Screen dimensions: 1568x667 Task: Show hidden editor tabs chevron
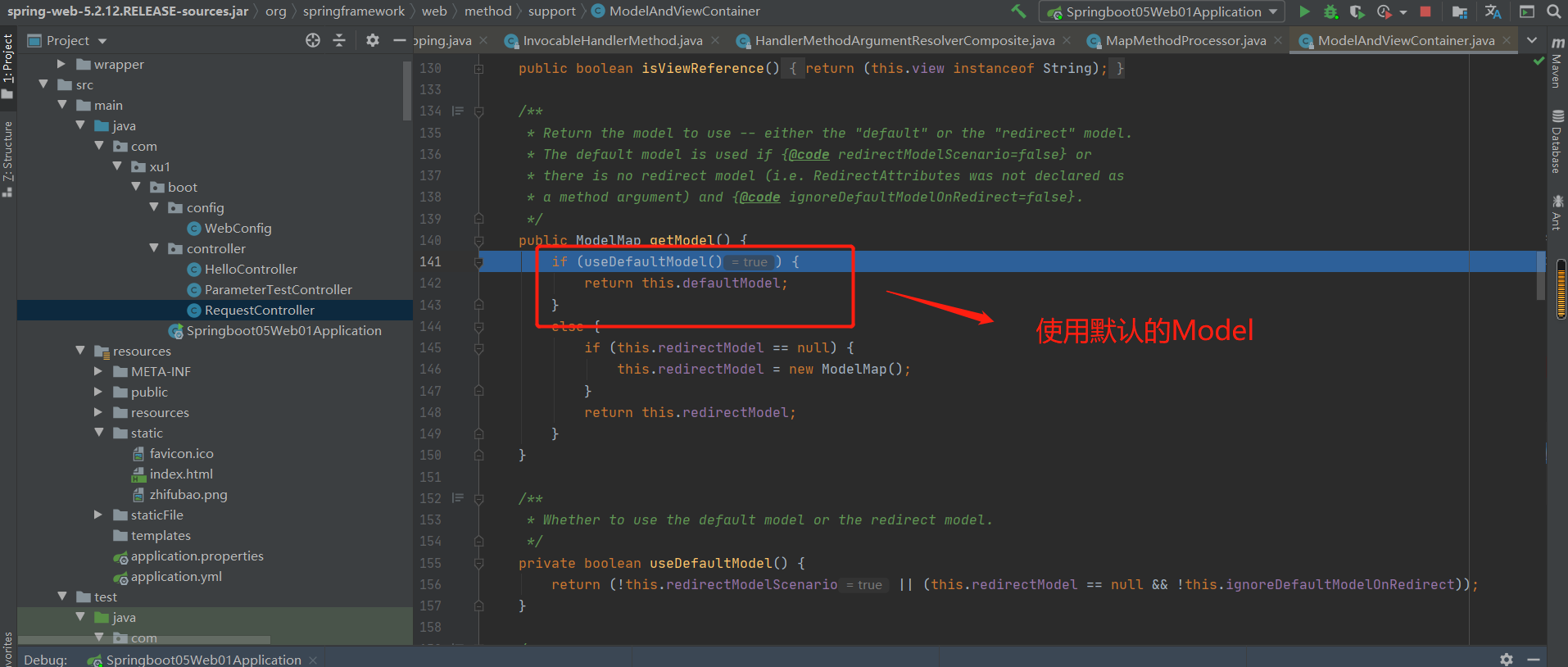click(1532, 40)
